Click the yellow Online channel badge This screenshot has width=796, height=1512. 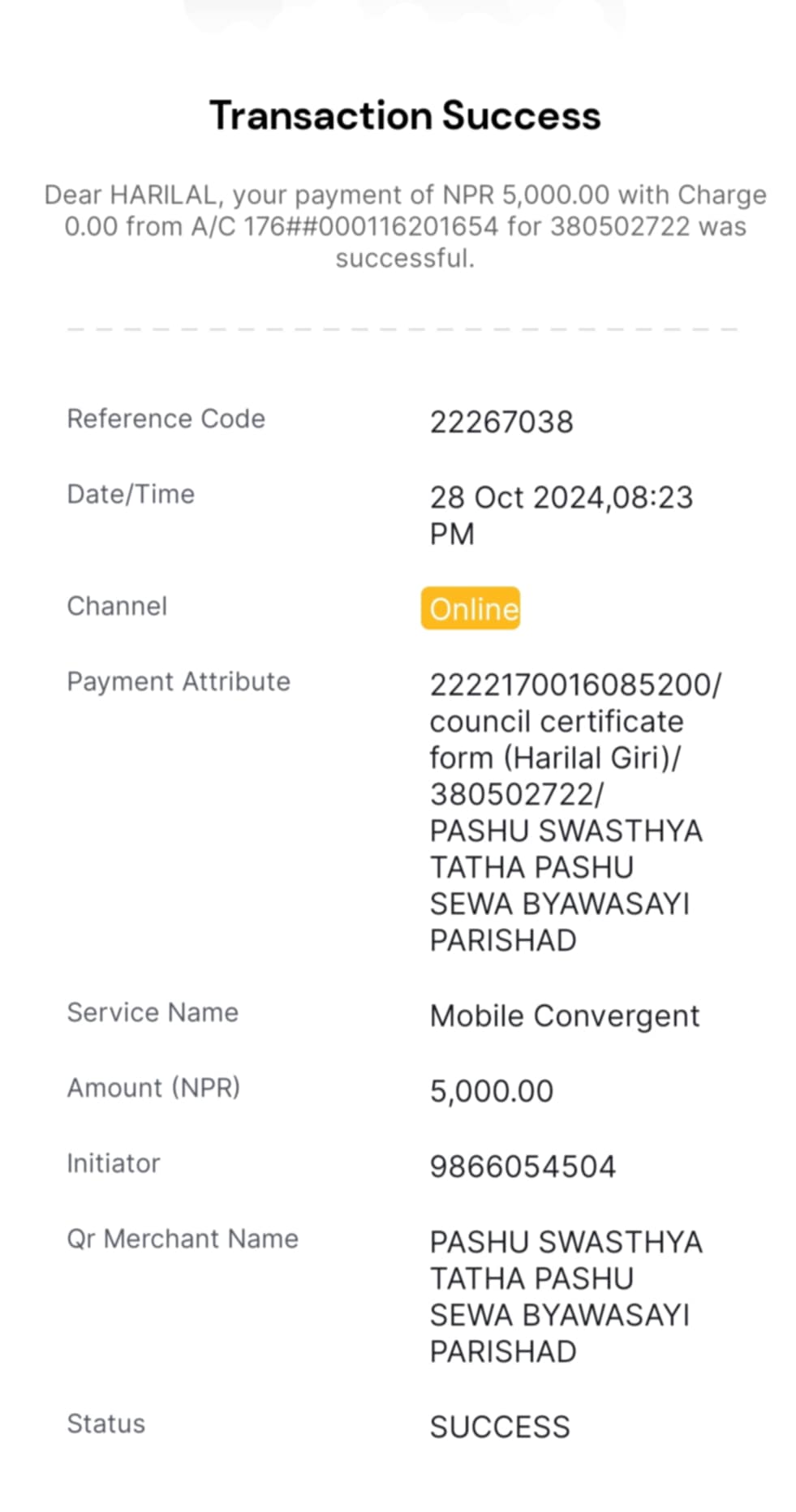pos(470,608)
